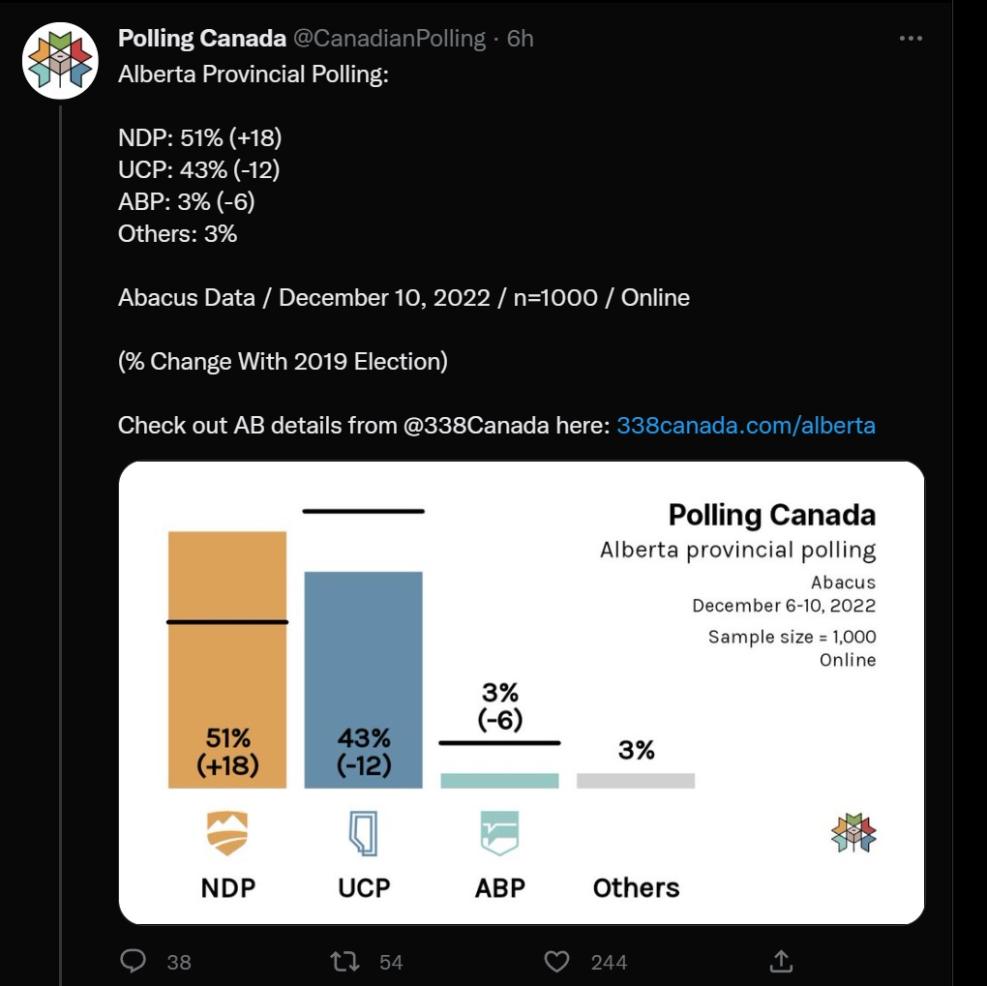Screen dimensions: 987x986
Task: Click the Polling Canada logo inside the chart
Action: click(x=853, y=832)
